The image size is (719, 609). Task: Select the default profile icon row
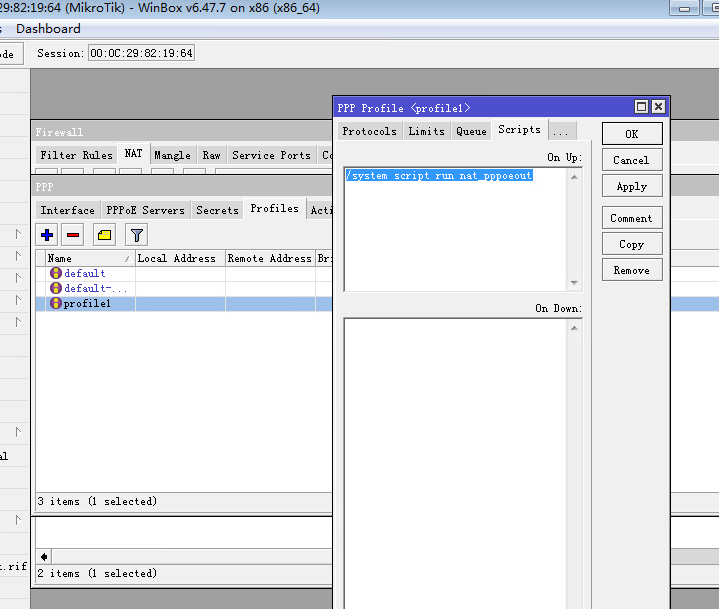coord(55,273)
